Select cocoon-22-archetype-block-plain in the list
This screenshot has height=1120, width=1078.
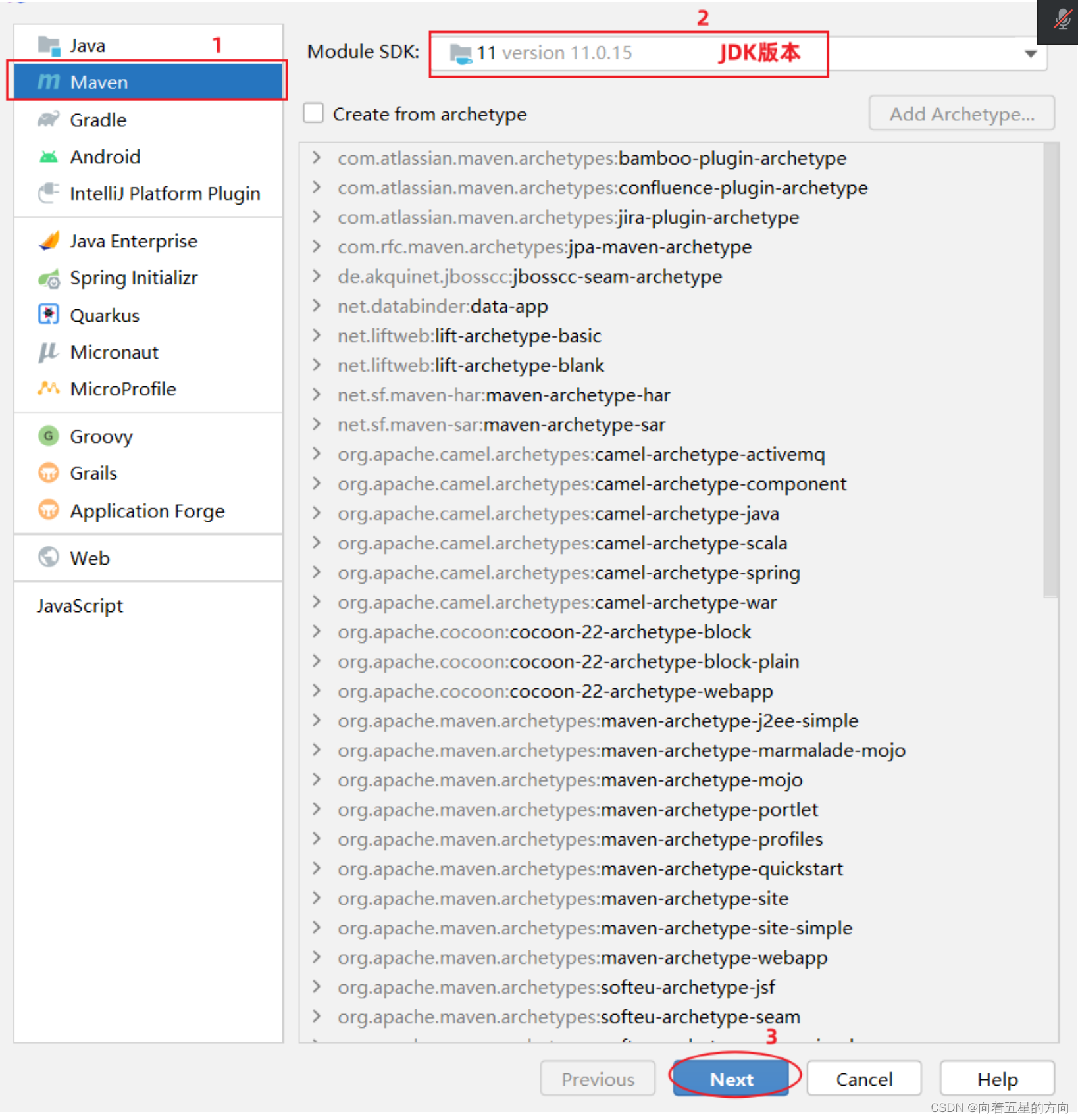[x=568, y=661]
